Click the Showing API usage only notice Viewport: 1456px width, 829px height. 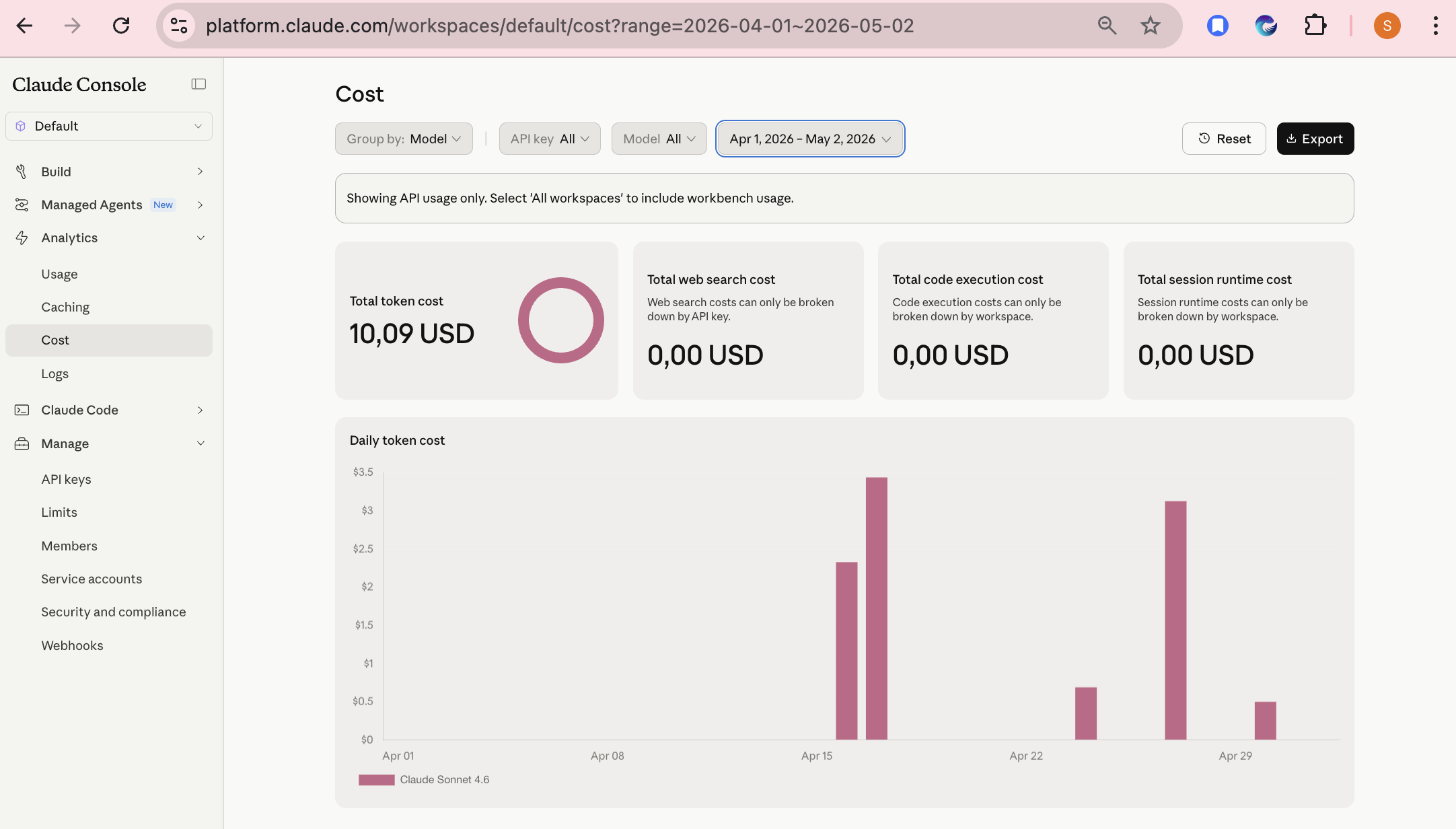point(844,198)
